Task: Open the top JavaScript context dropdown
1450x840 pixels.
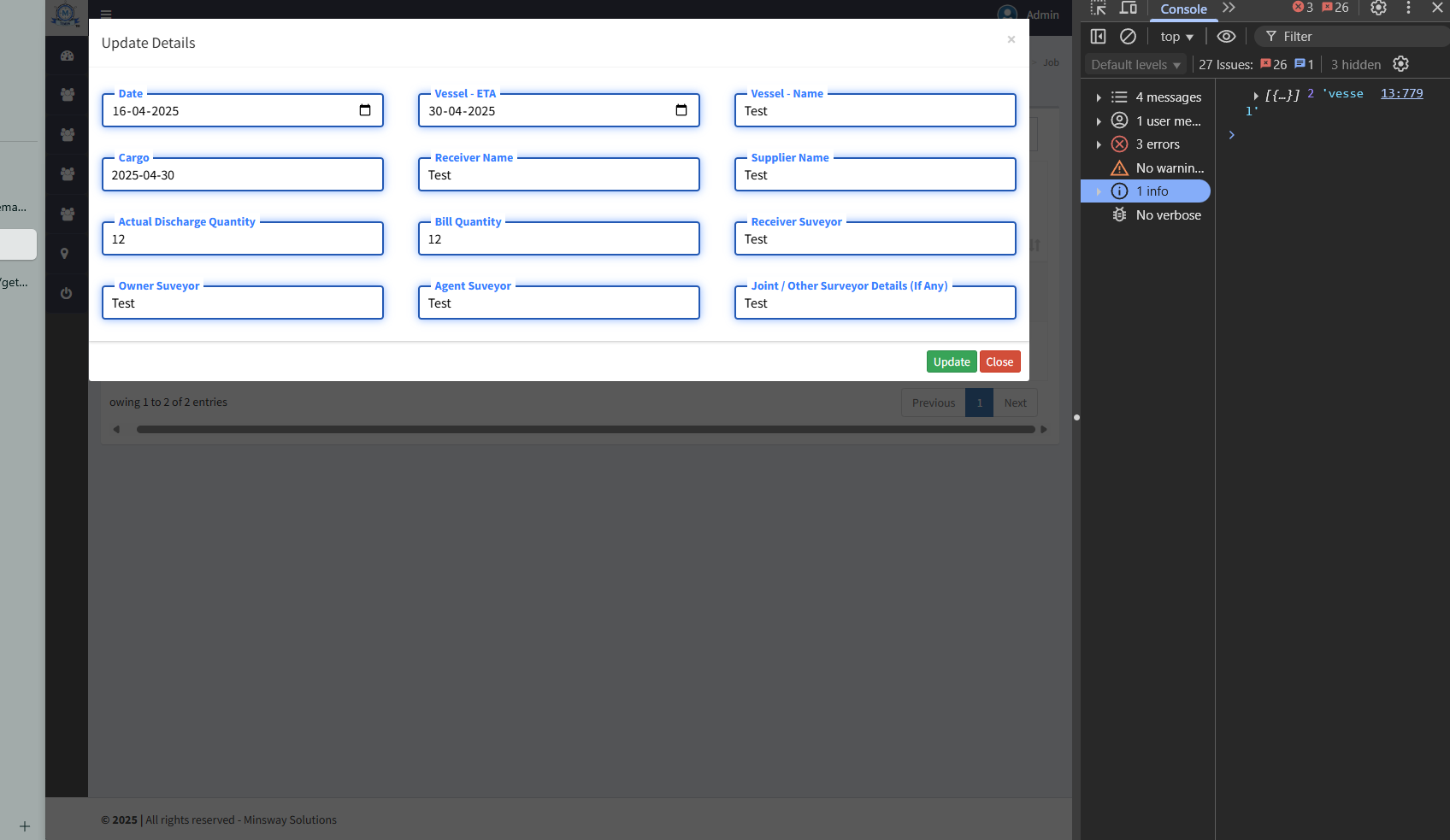Action: [1176, 37]
